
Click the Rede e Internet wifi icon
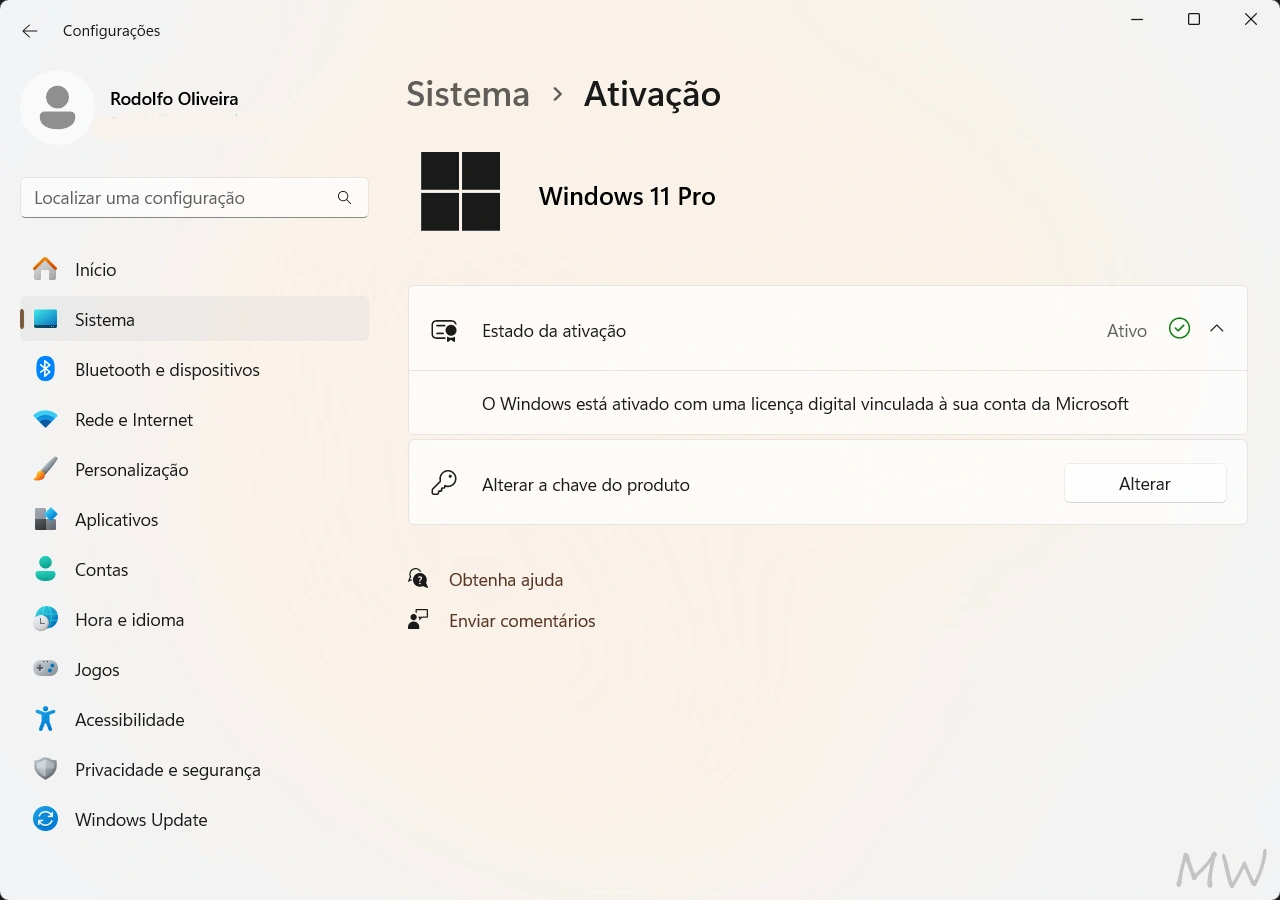coord(45,419)
